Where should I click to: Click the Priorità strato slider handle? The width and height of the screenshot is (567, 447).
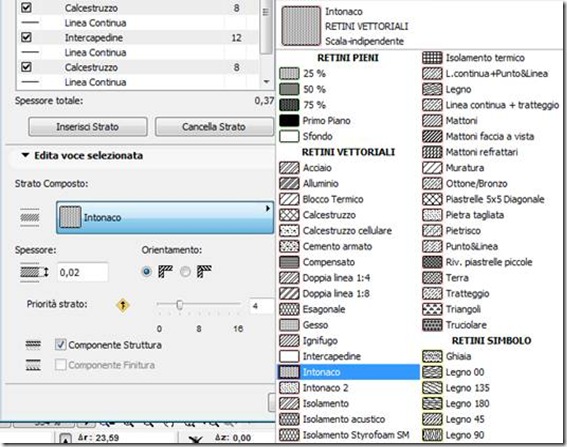click(x=179, y=305)
